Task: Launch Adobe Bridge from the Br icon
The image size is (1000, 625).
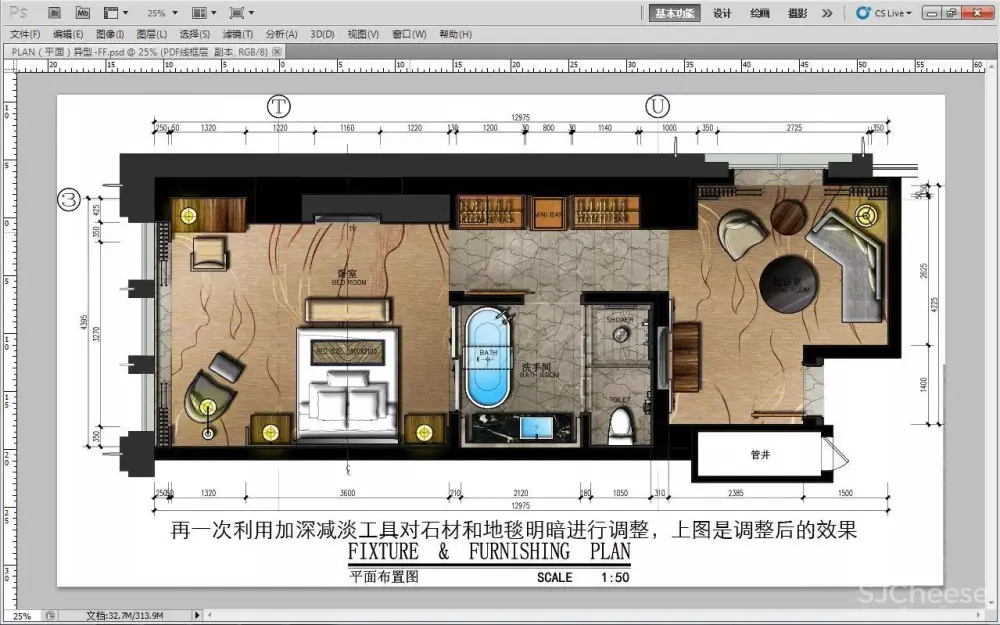Action: [56, 13]
